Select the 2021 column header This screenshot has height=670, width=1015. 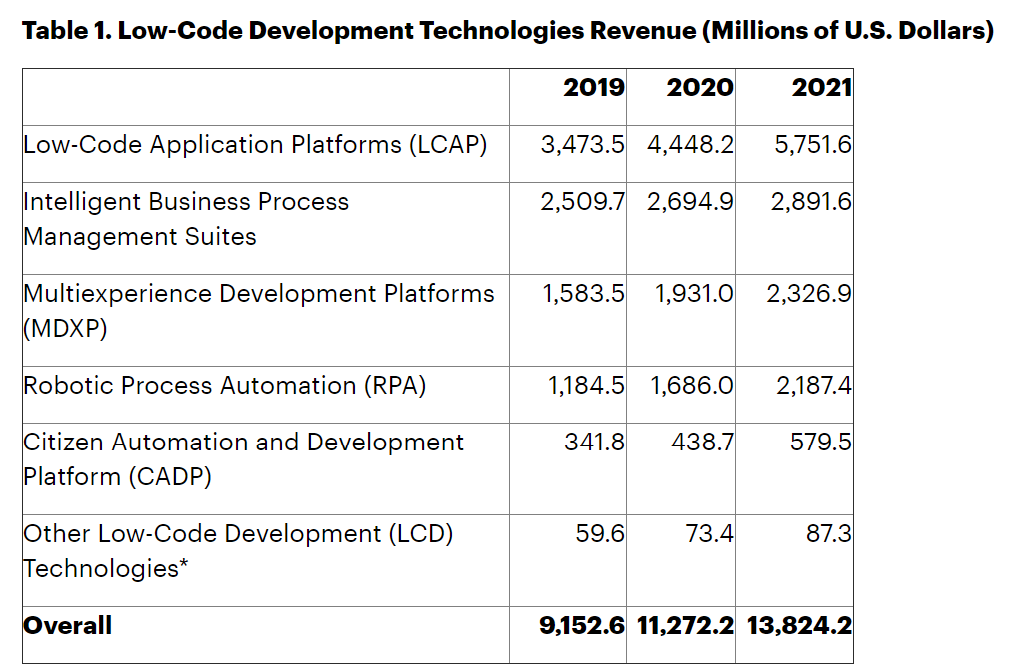coord(821,88)
